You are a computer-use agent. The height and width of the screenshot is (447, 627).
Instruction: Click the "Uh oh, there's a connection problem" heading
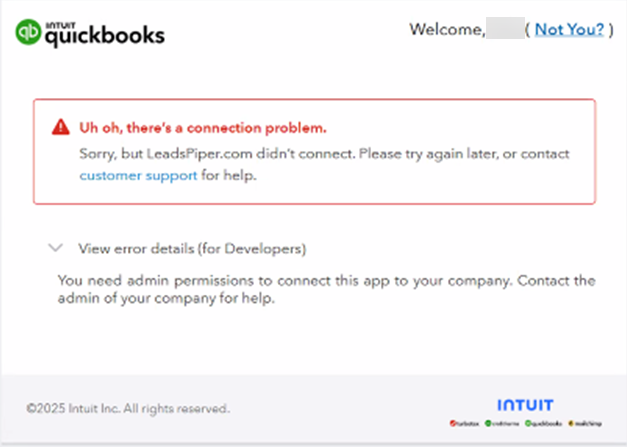(203, 128)
